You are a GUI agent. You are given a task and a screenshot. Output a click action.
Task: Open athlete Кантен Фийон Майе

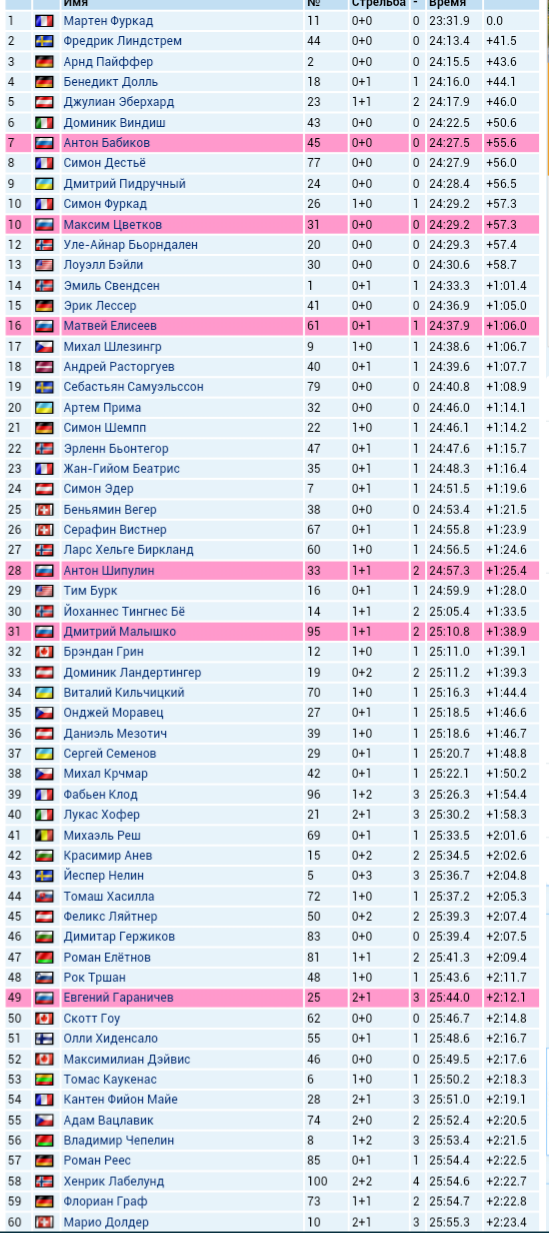point(121,1099)
